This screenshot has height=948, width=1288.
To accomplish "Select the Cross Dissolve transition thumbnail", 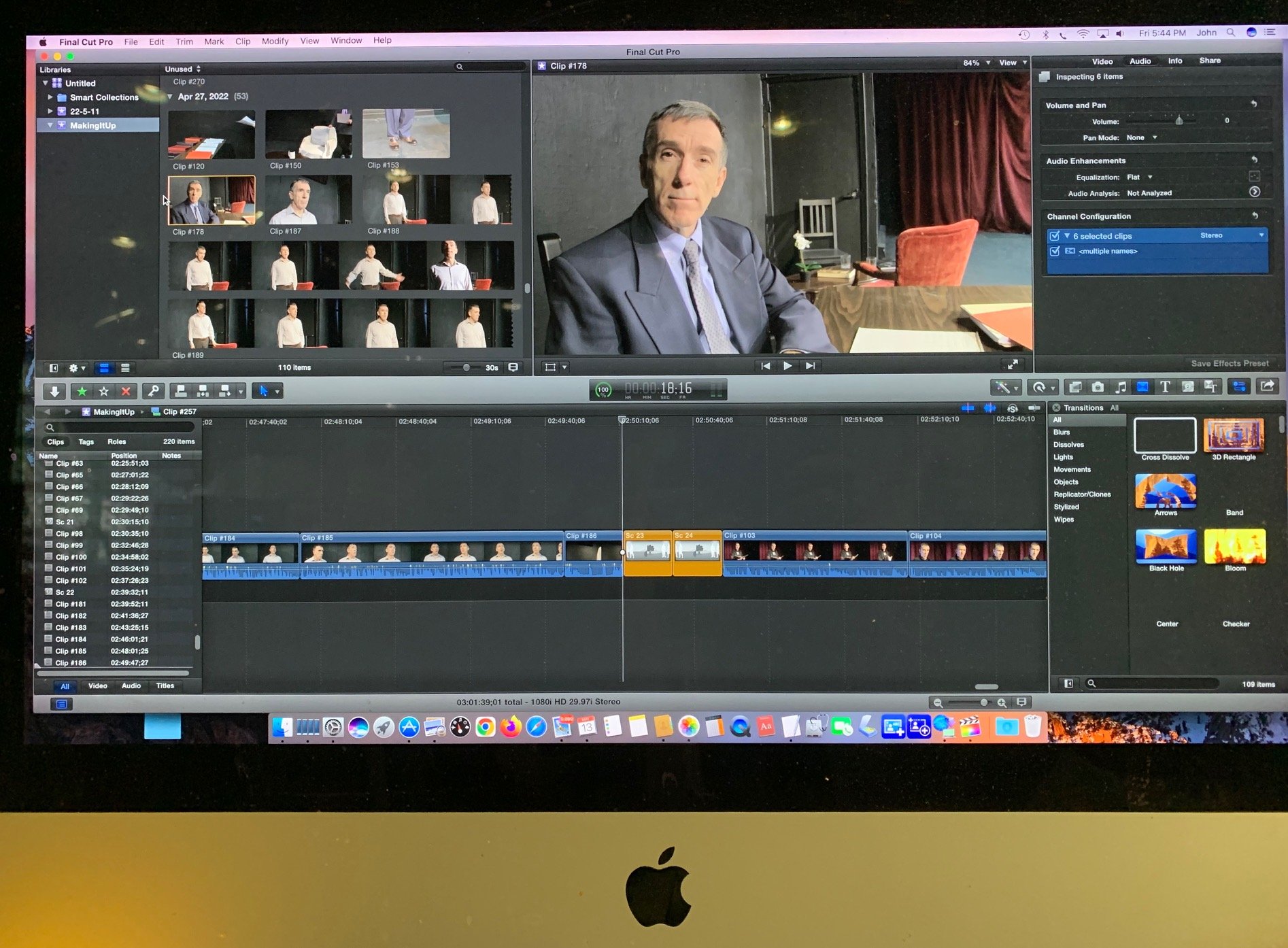I will 1165,435.
